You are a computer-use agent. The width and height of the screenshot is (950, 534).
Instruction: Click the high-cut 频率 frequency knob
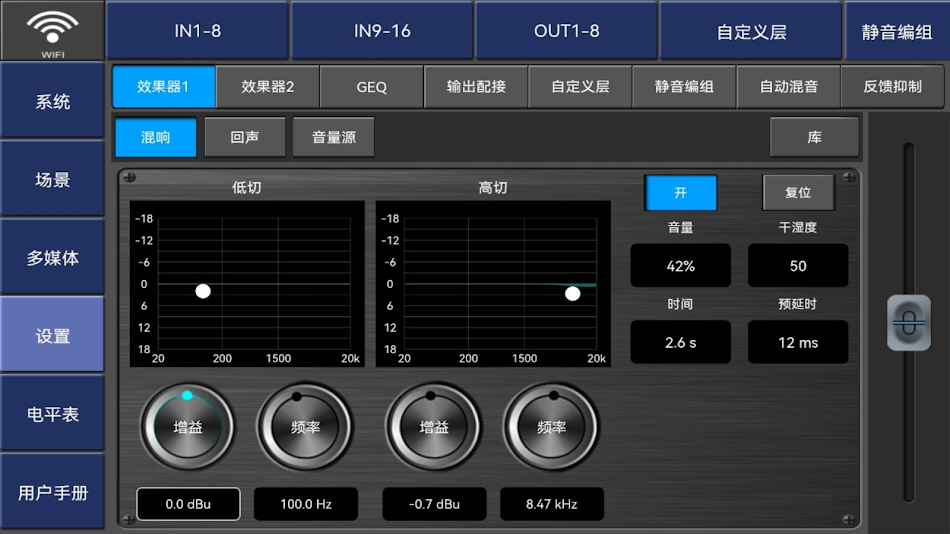(551, 427)
